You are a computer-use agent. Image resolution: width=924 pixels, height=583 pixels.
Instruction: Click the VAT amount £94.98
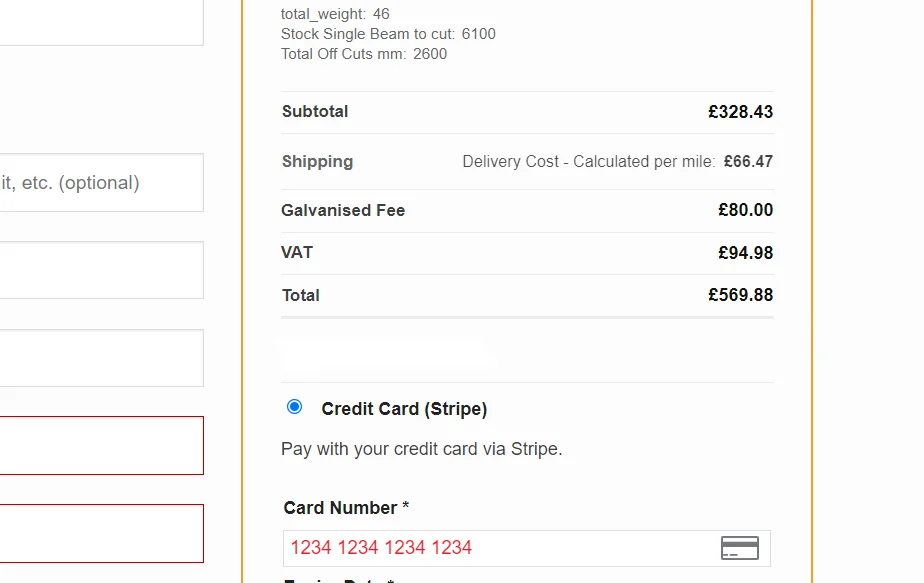pyautogui.click(x=745, y=253)
